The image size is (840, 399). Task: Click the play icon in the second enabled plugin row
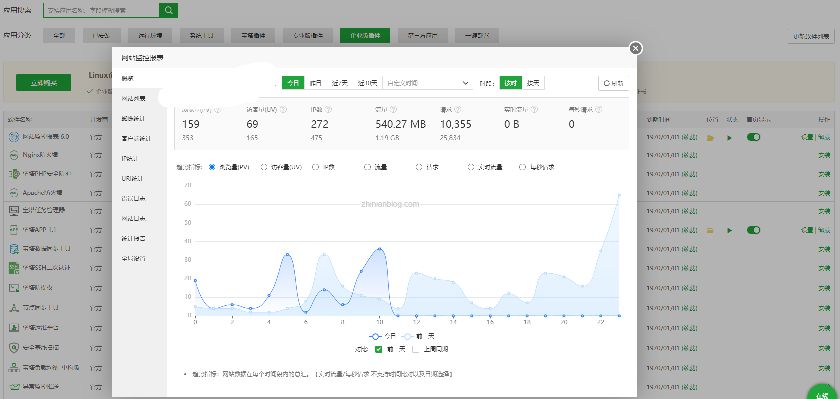click(729, 230)
